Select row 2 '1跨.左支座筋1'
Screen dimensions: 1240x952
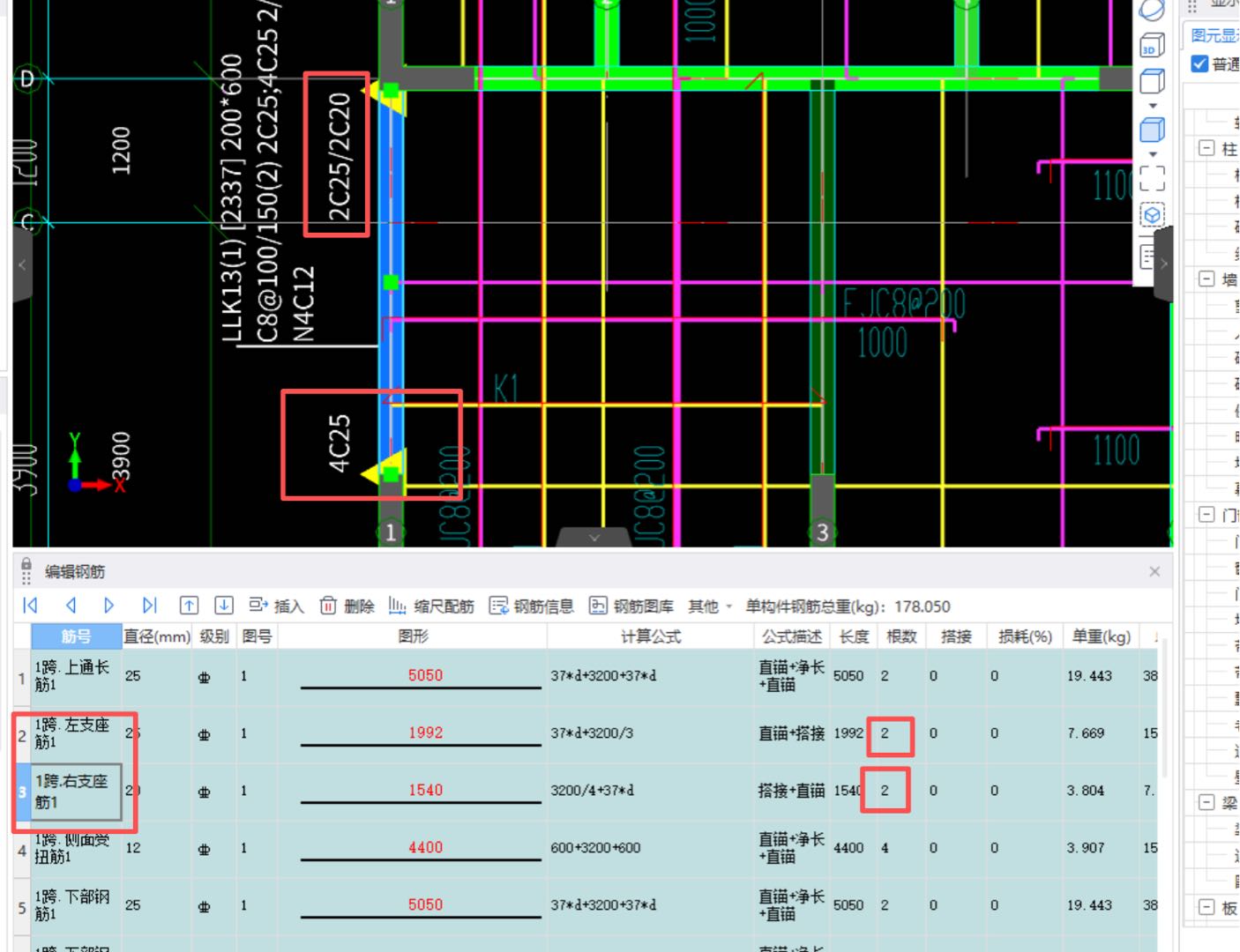click(76, 733)
